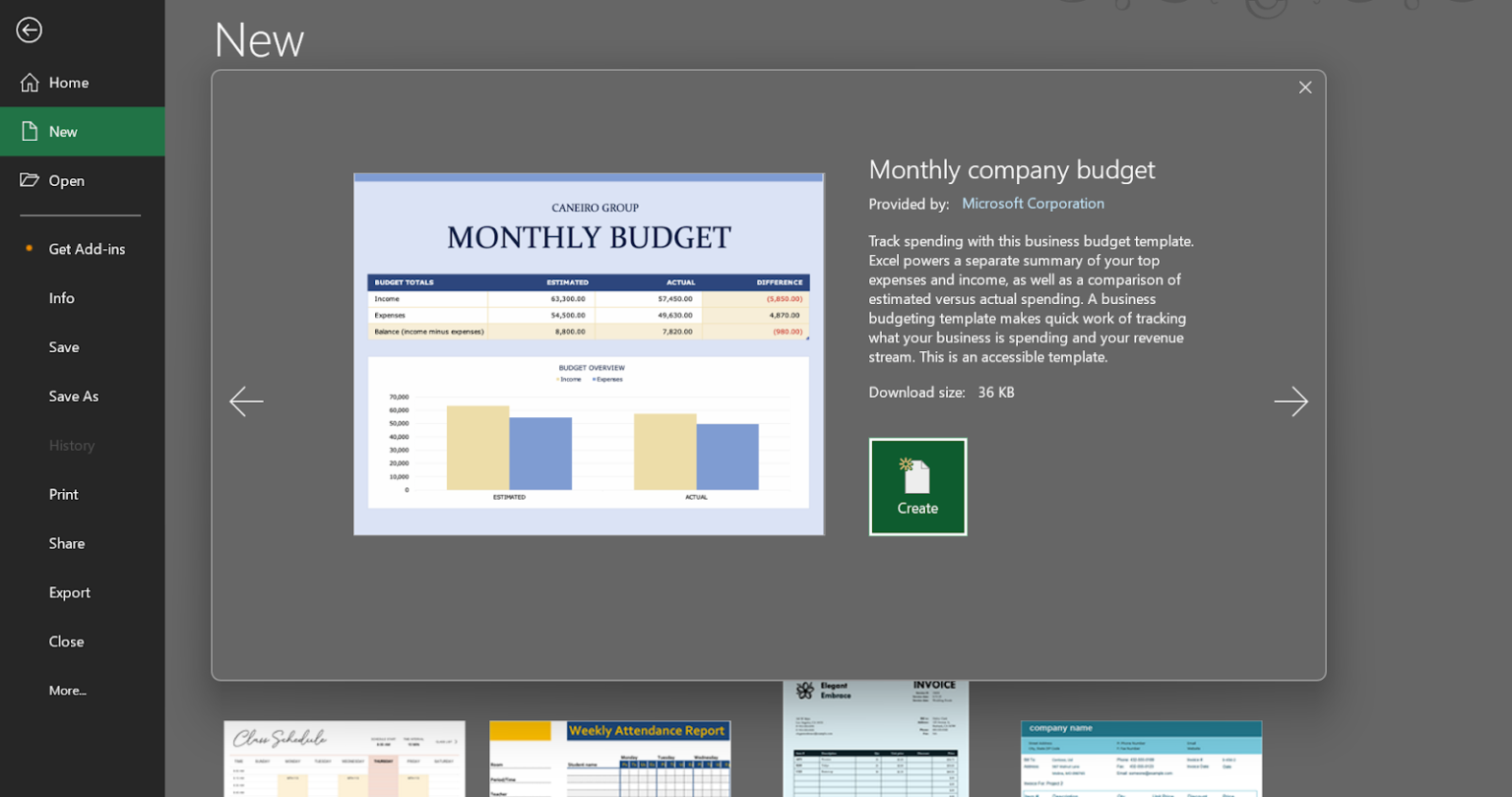The width and height of the screenshot is (1512, 797).
Task: Select Close from the sidebar
Action: point(66,642)
